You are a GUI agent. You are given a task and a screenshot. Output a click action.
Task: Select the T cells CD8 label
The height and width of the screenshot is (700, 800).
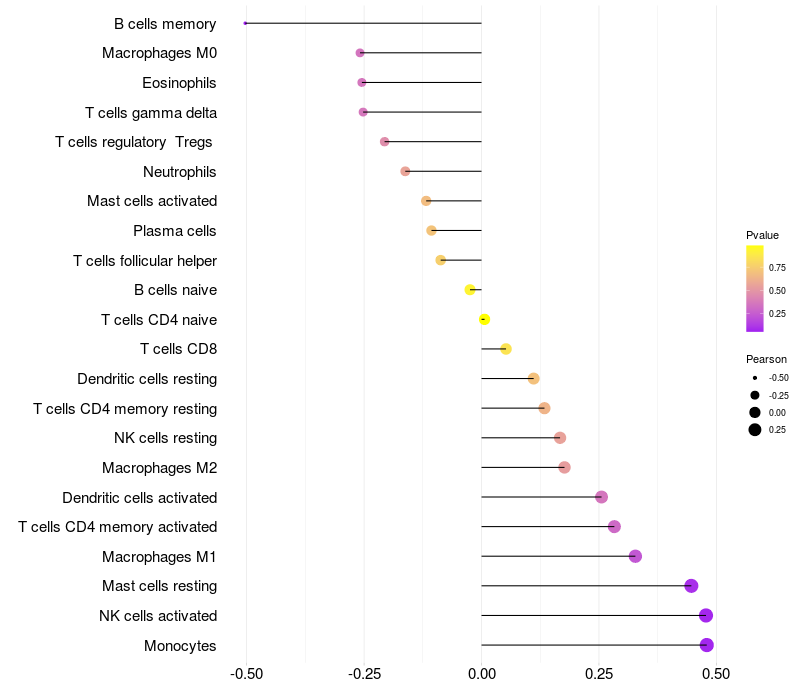[x=179, y=349]
